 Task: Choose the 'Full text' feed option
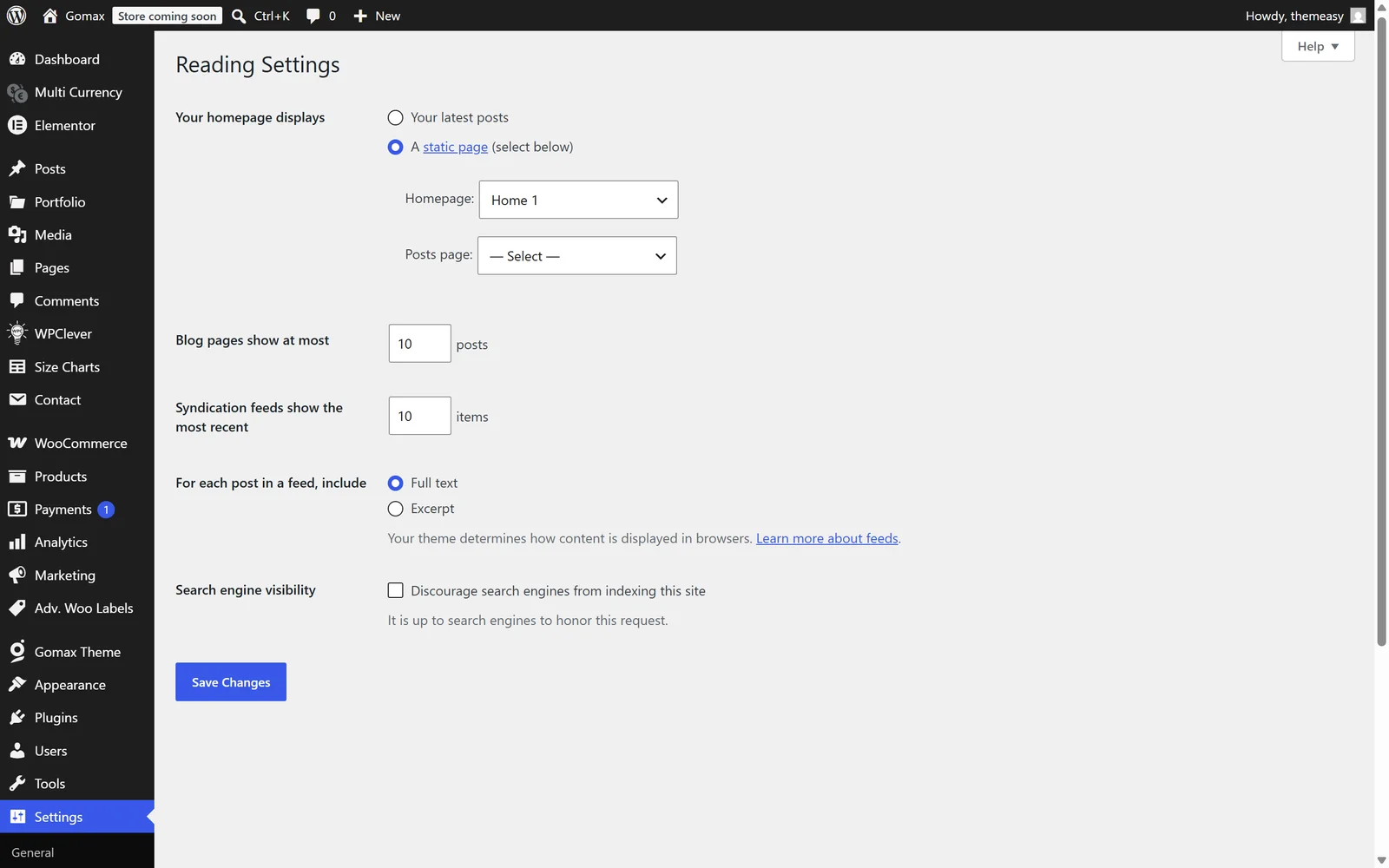pos(395,483)
